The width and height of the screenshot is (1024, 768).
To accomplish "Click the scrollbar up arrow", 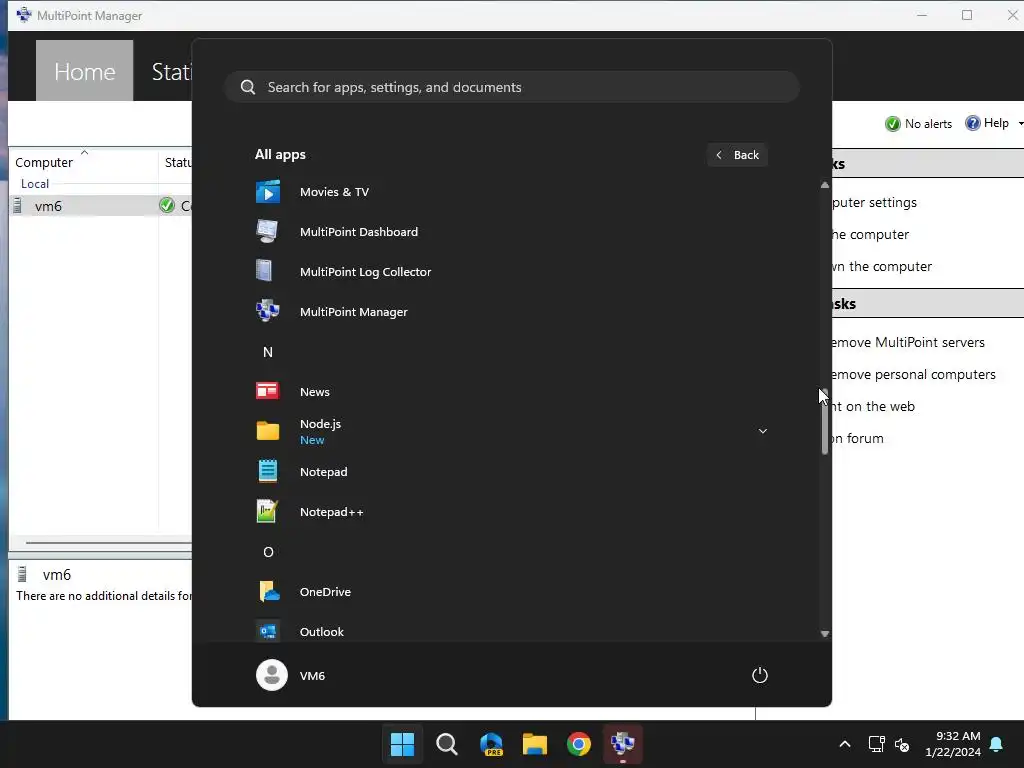I will [x=825, y=185].
